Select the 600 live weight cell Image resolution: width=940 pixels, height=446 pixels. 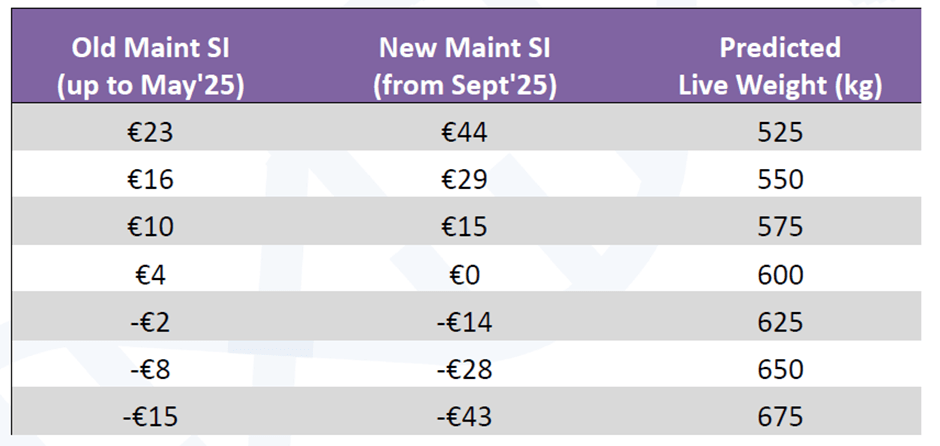780,275
